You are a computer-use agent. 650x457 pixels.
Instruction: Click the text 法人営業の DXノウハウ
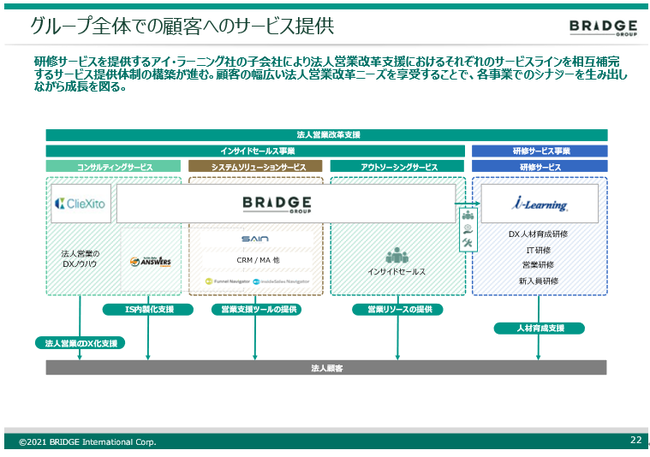pyautogui.click(x=80, y=259)
